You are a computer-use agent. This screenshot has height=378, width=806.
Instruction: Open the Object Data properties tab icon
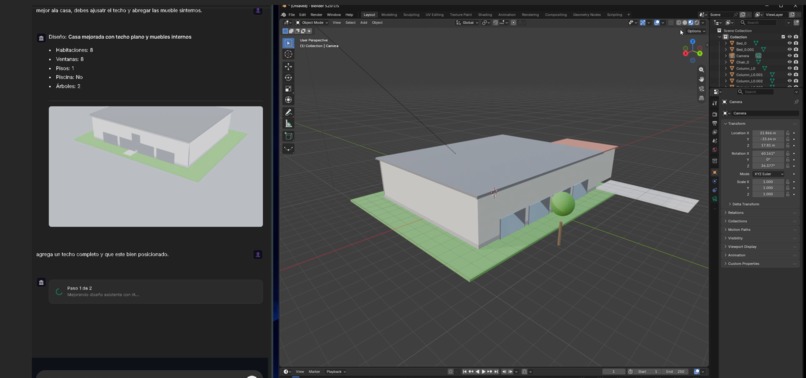point(715,199)
